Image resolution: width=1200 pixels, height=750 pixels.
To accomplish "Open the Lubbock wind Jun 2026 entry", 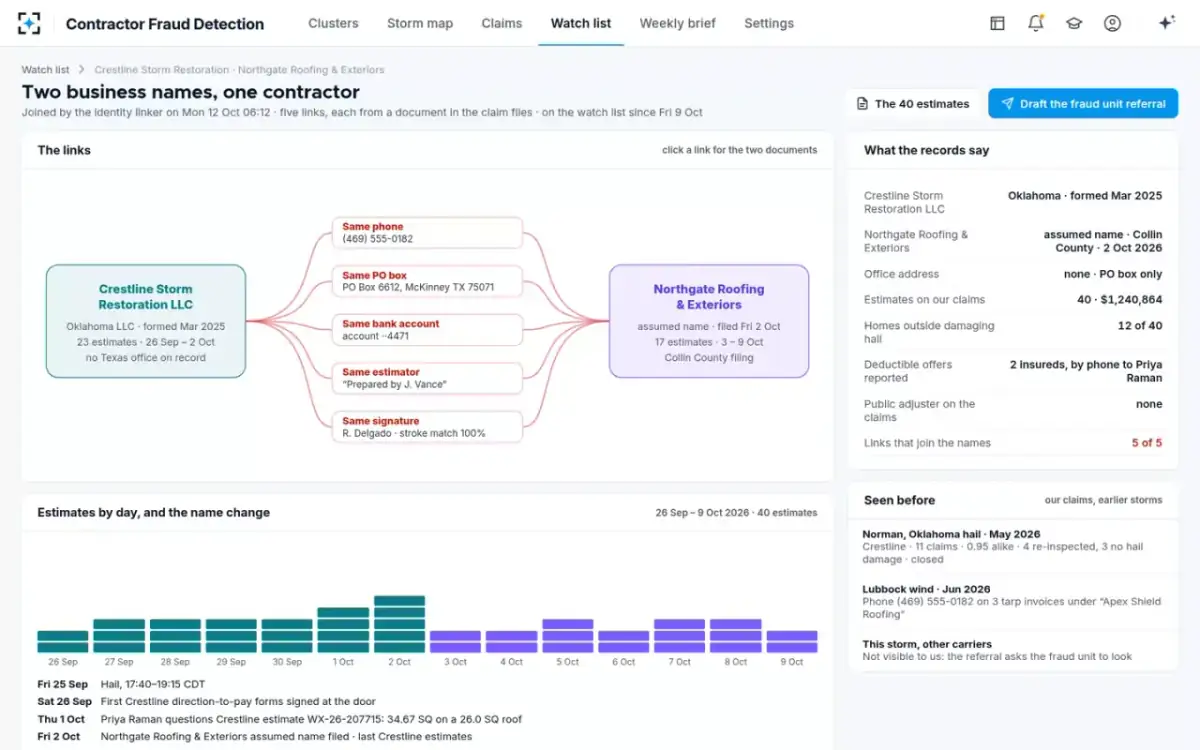I will [1012, 602].
